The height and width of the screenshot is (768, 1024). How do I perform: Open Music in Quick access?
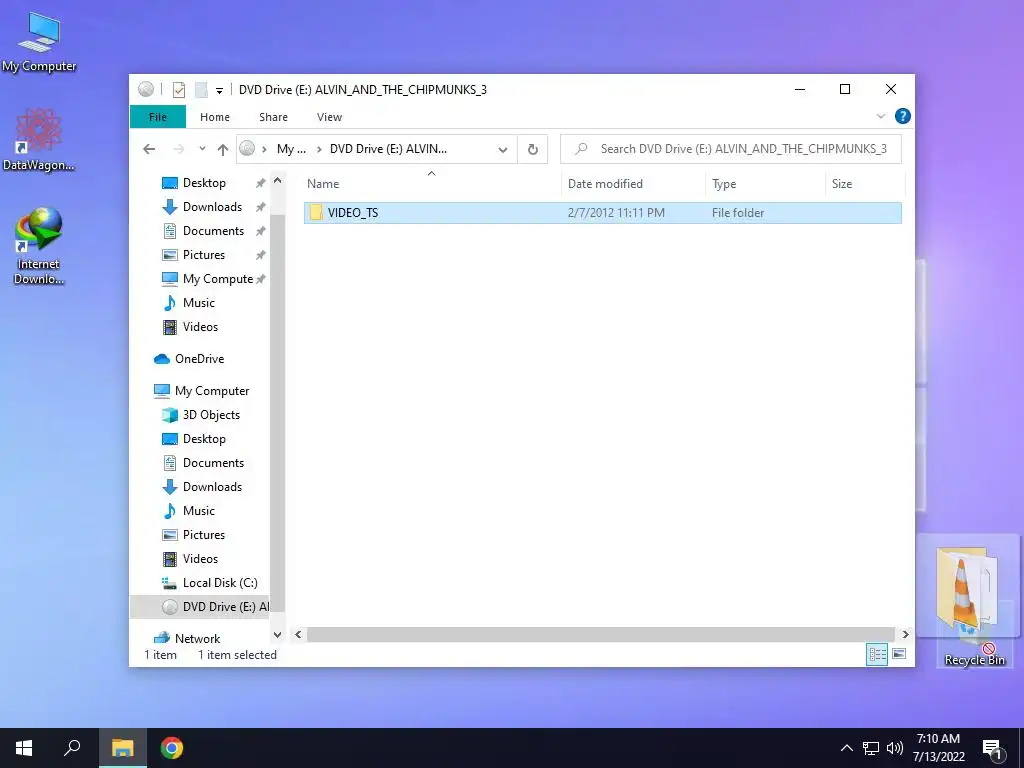tap(199, 303)
